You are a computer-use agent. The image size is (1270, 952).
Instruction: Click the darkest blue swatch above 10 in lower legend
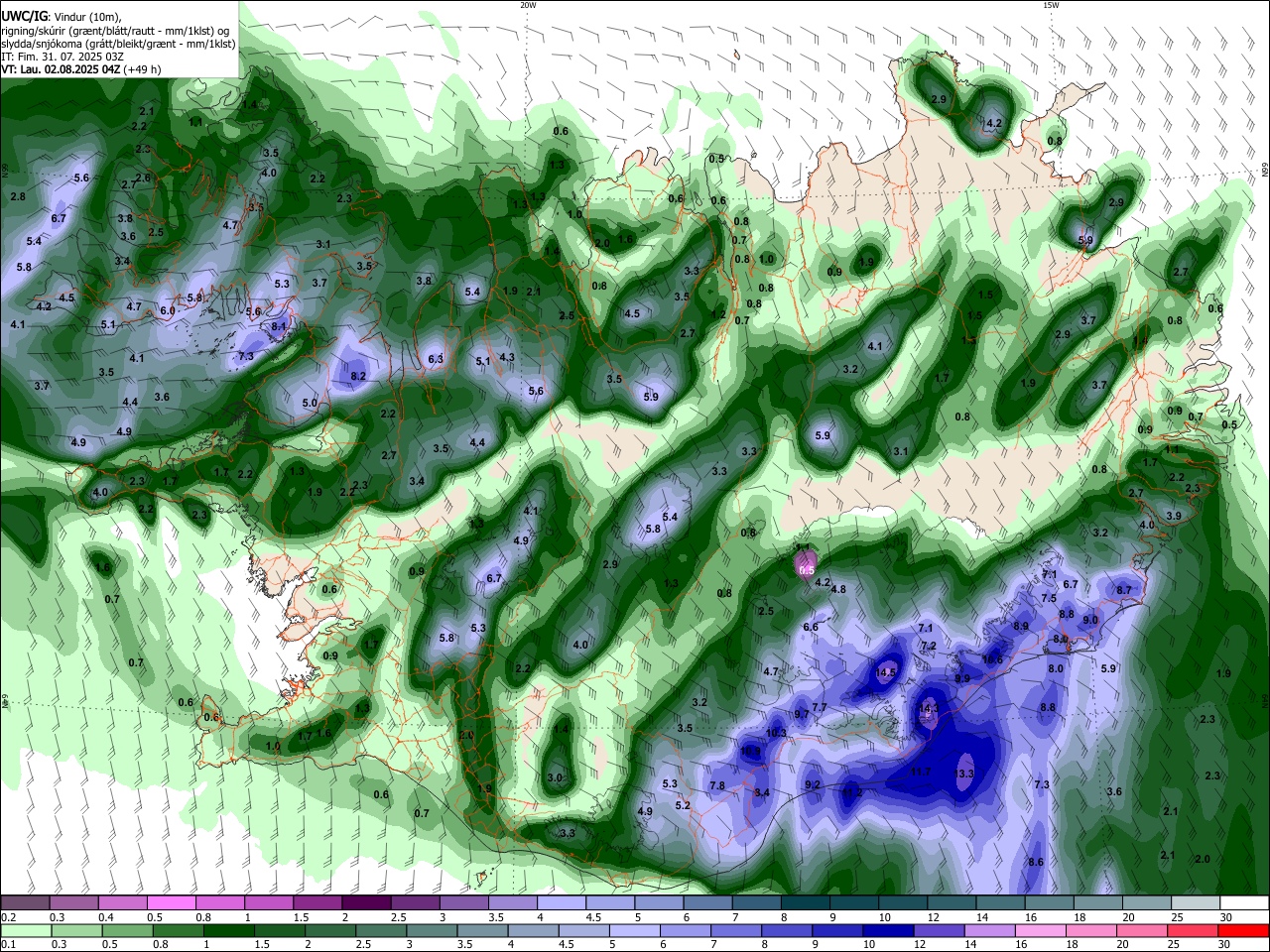click(886, 930)
